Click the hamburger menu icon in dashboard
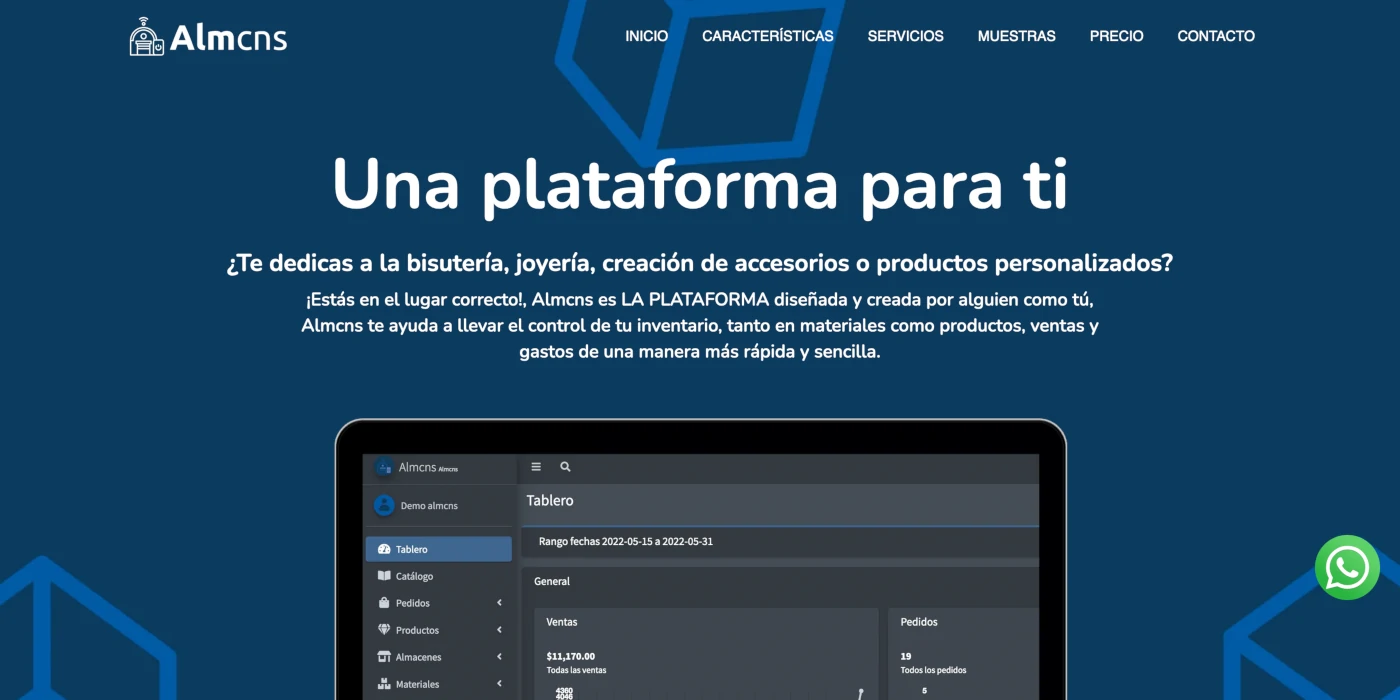The width and height of the screenshot is (1400, 700). [536, 467]
